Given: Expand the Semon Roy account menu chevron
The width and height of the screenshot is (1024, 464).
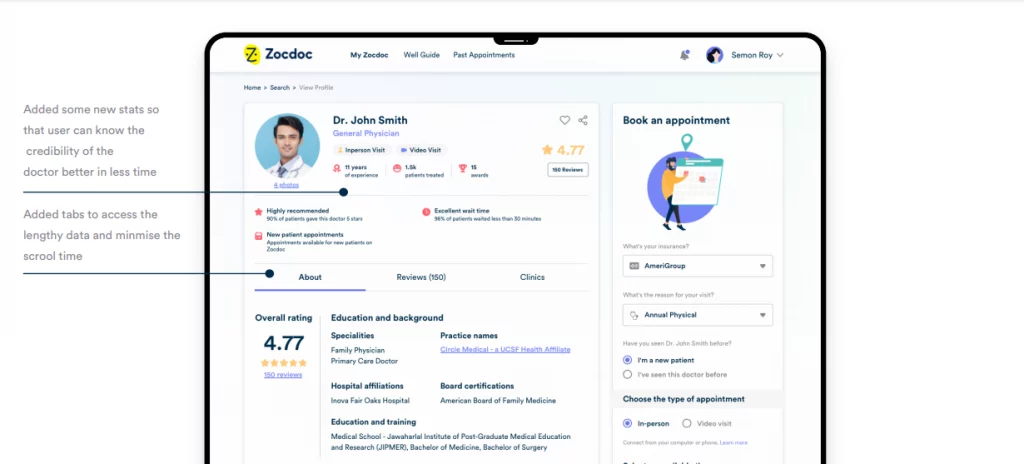Looking at the screenshot, I should (780, 56).
